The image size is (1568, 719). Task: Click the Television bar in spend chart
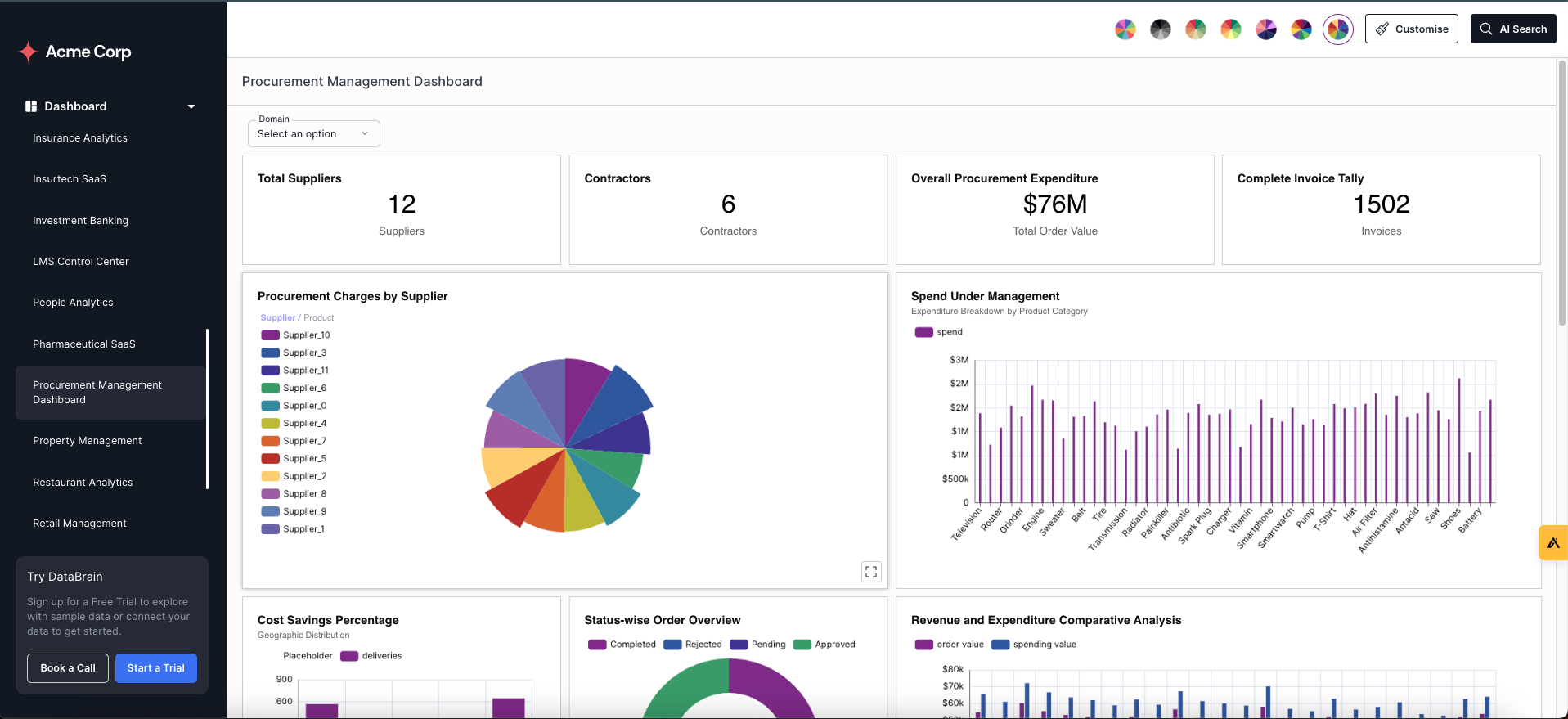980,460
